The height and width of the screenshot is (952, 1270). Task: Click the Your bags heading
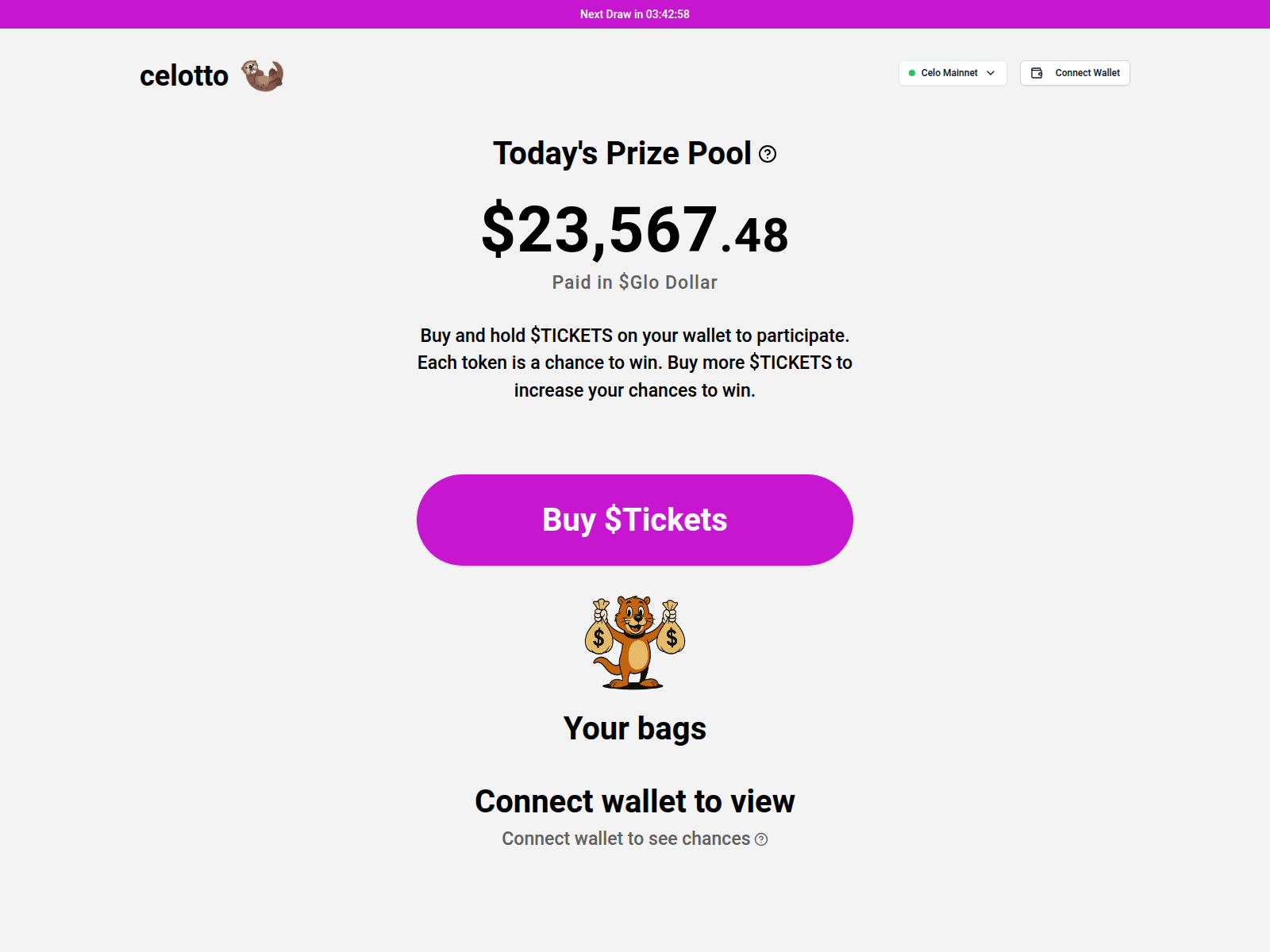pos(635,728)
